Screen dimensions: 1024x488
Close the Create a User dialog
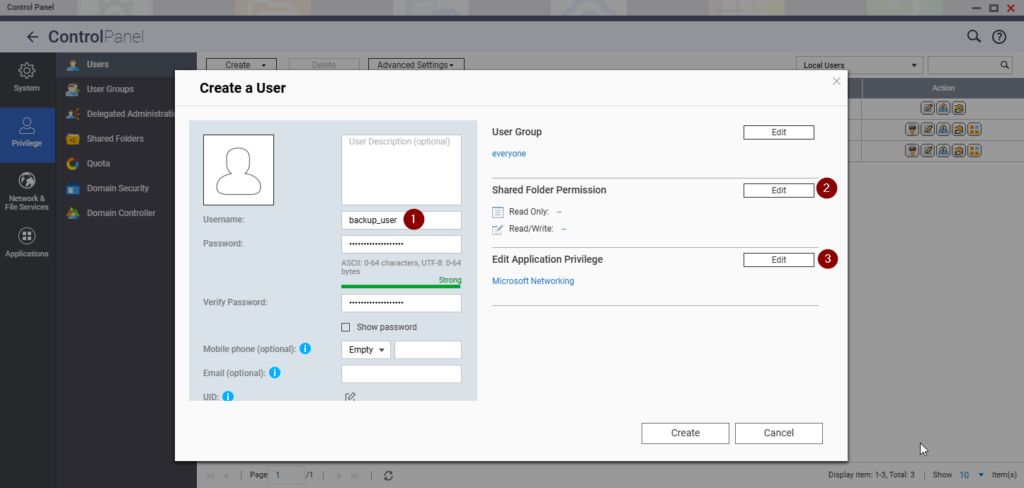836,81
